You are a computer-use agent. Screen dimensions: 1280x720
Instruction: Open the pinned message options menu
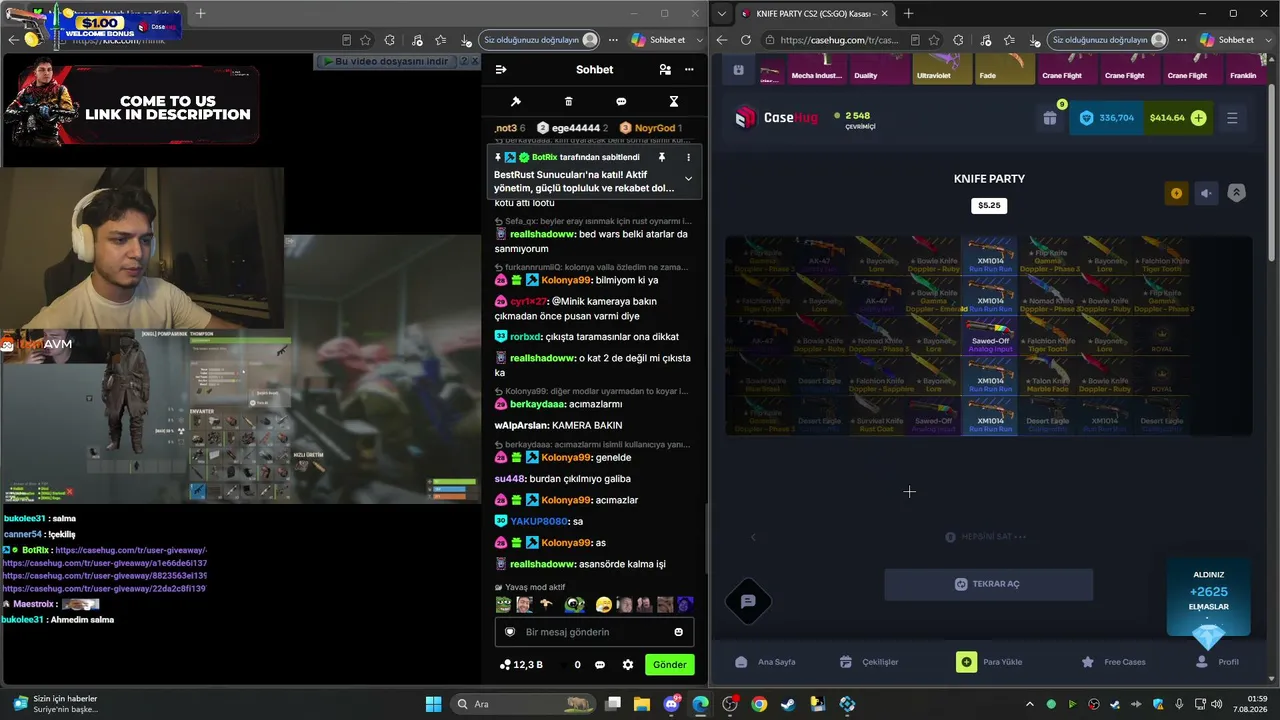click(688, 158)
